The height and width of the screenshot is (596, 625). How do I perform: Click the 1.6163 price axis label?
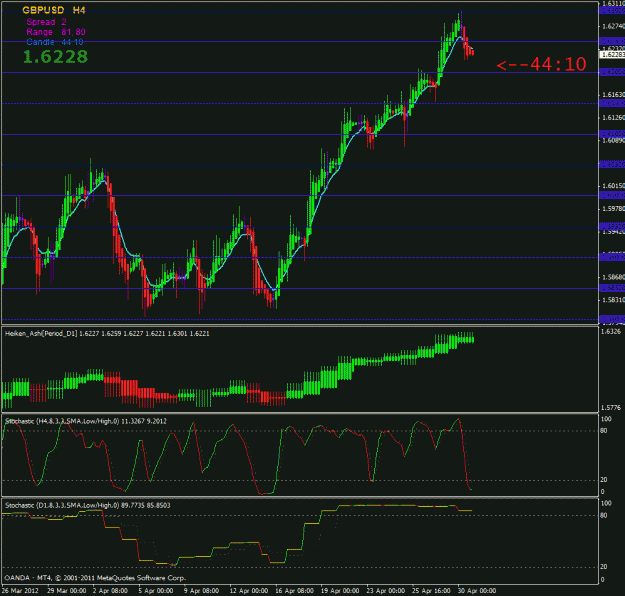click(x=613, y=94)
